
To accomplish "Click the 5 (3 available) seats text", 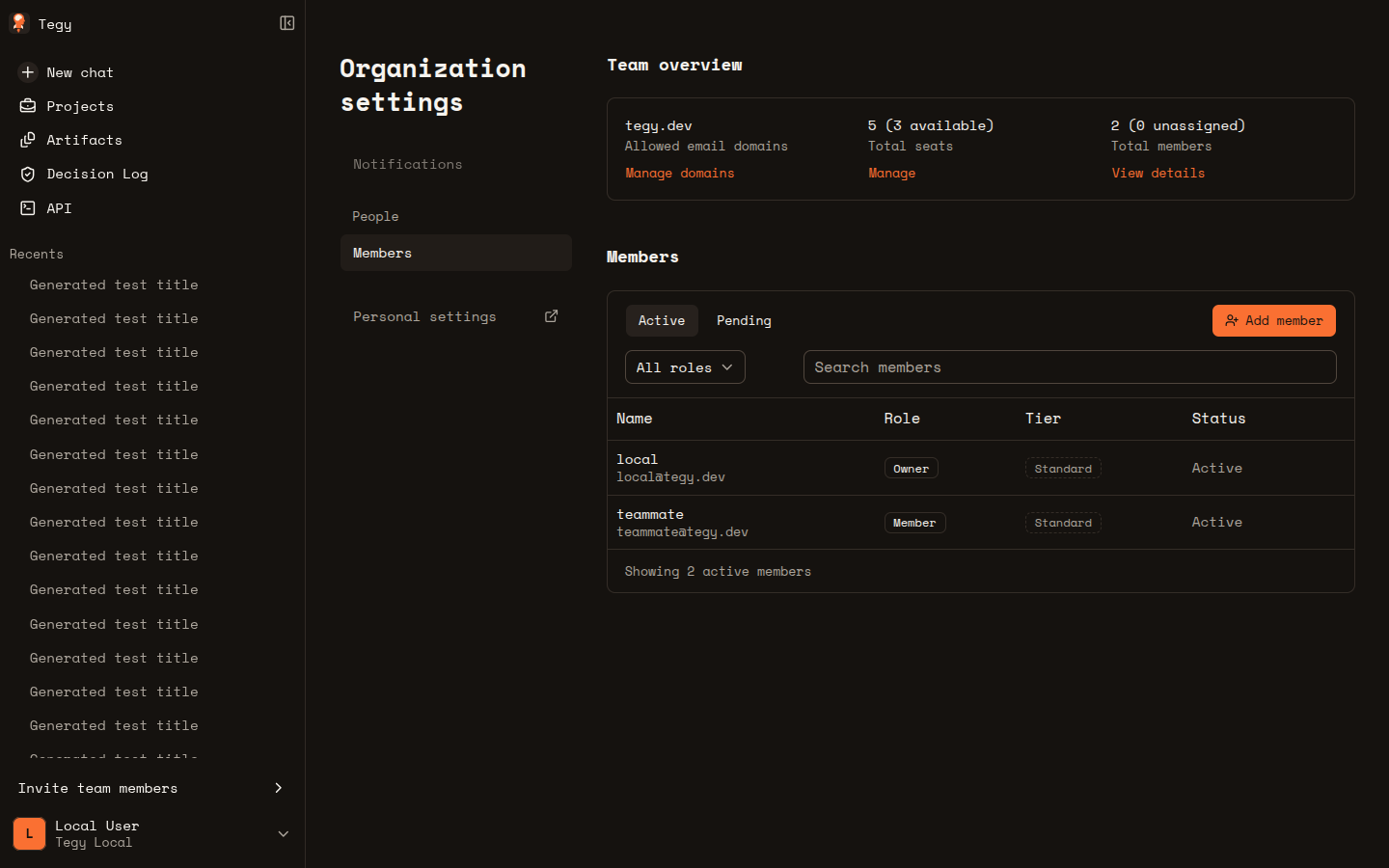I will point(930,125).
